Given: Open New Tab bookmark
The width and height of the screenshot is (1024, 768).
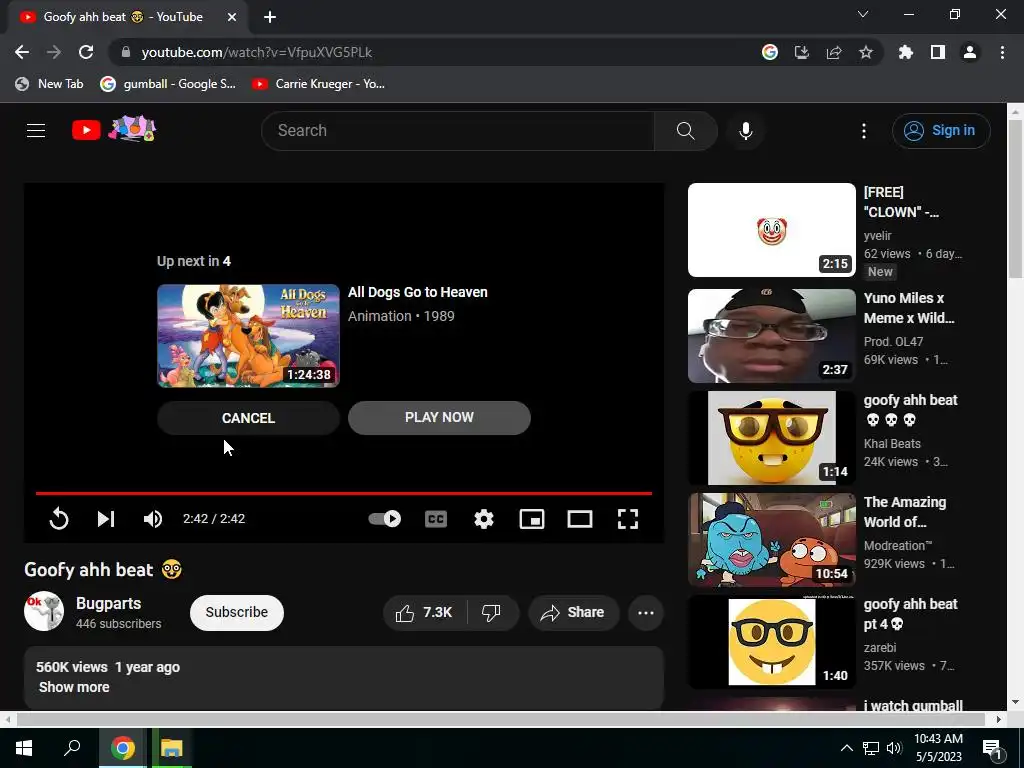Looking at the screenshot, I should 50,84.
